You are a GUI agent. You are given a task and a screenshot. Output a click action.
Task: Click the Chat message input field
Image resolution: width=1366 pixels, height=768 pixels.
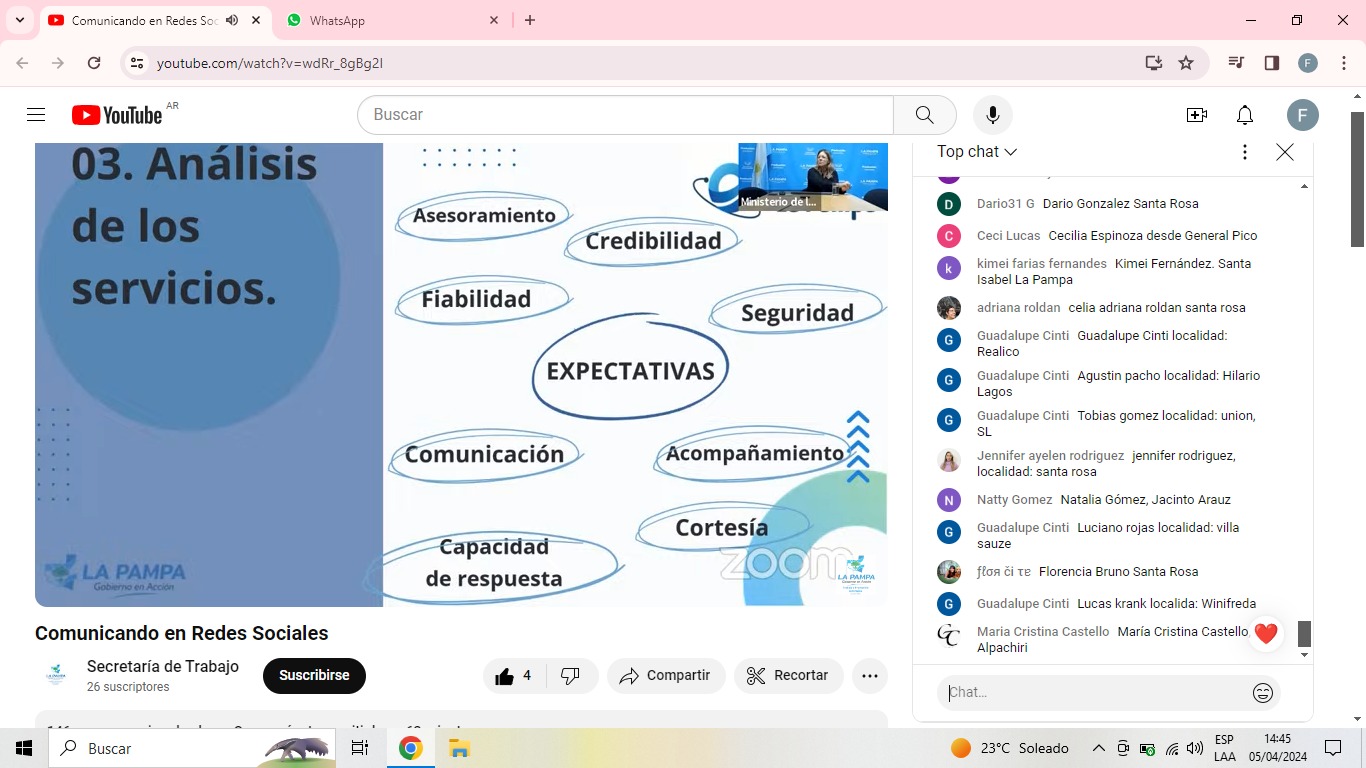point(1090,693)
